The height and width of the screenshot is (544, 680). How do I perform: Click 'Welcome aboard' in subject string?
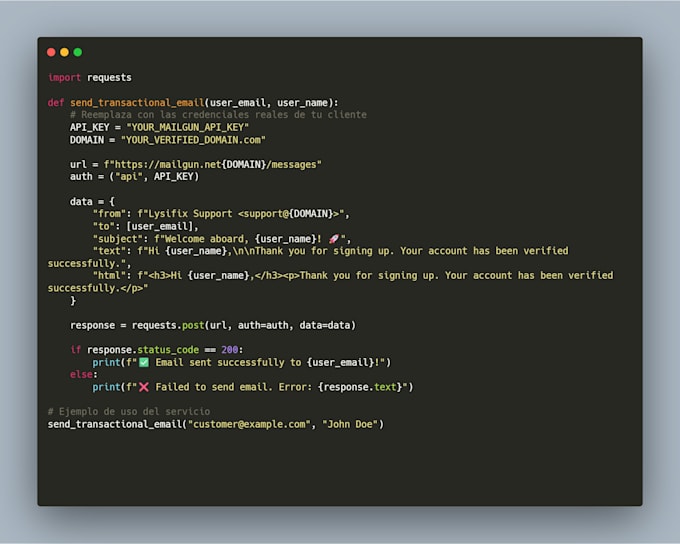(x=204, y=239)
